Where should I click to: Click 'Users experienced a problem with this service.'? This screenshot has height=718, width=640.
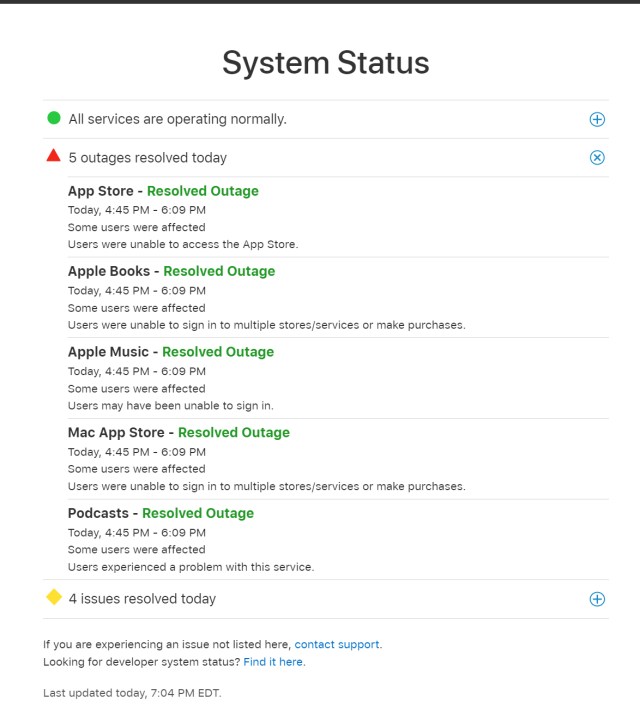tap(191, 567)
